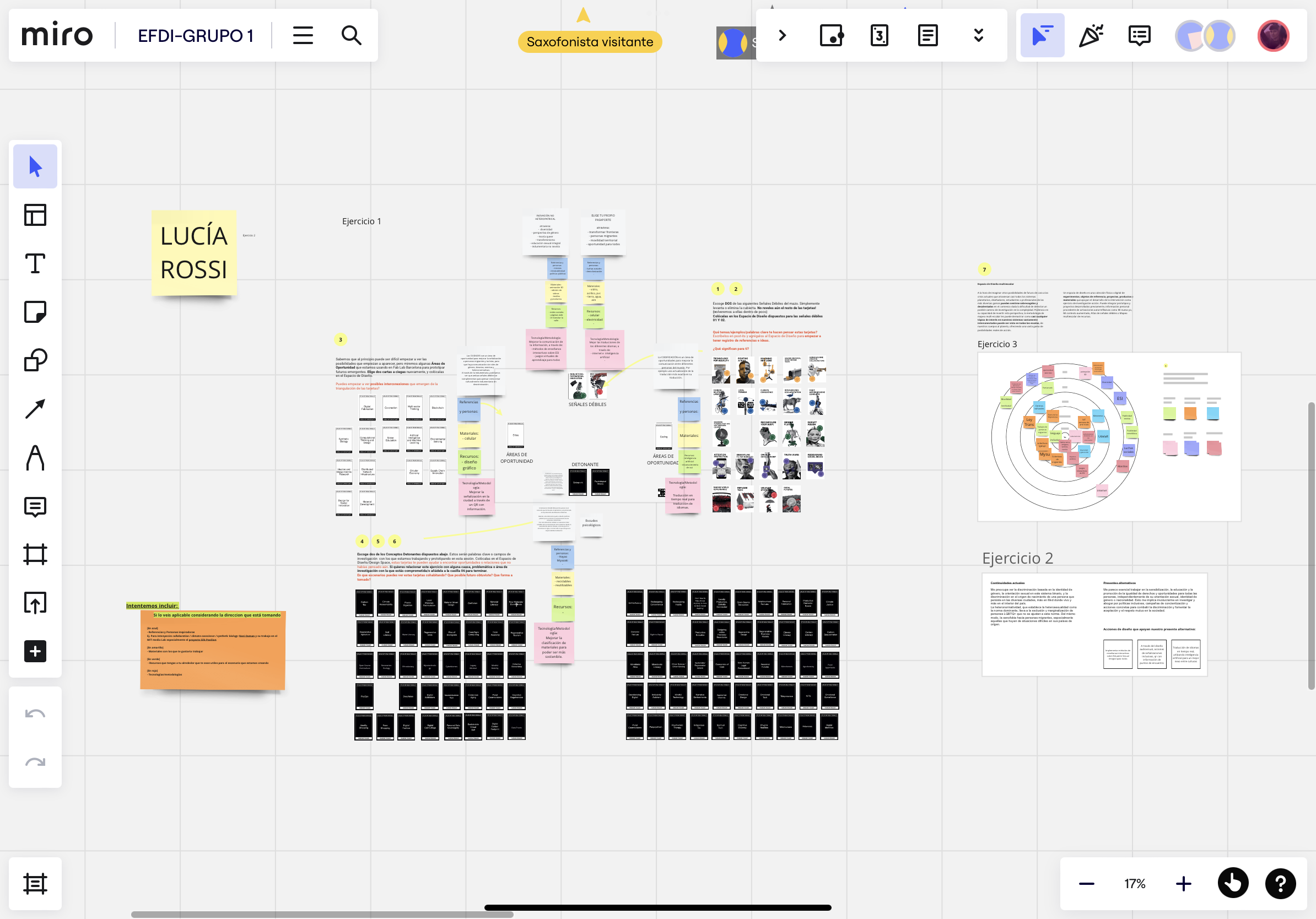The image size is (1316, 919).
Task: Toggle navigation mode hand button
Action: tap(1233, 883)
